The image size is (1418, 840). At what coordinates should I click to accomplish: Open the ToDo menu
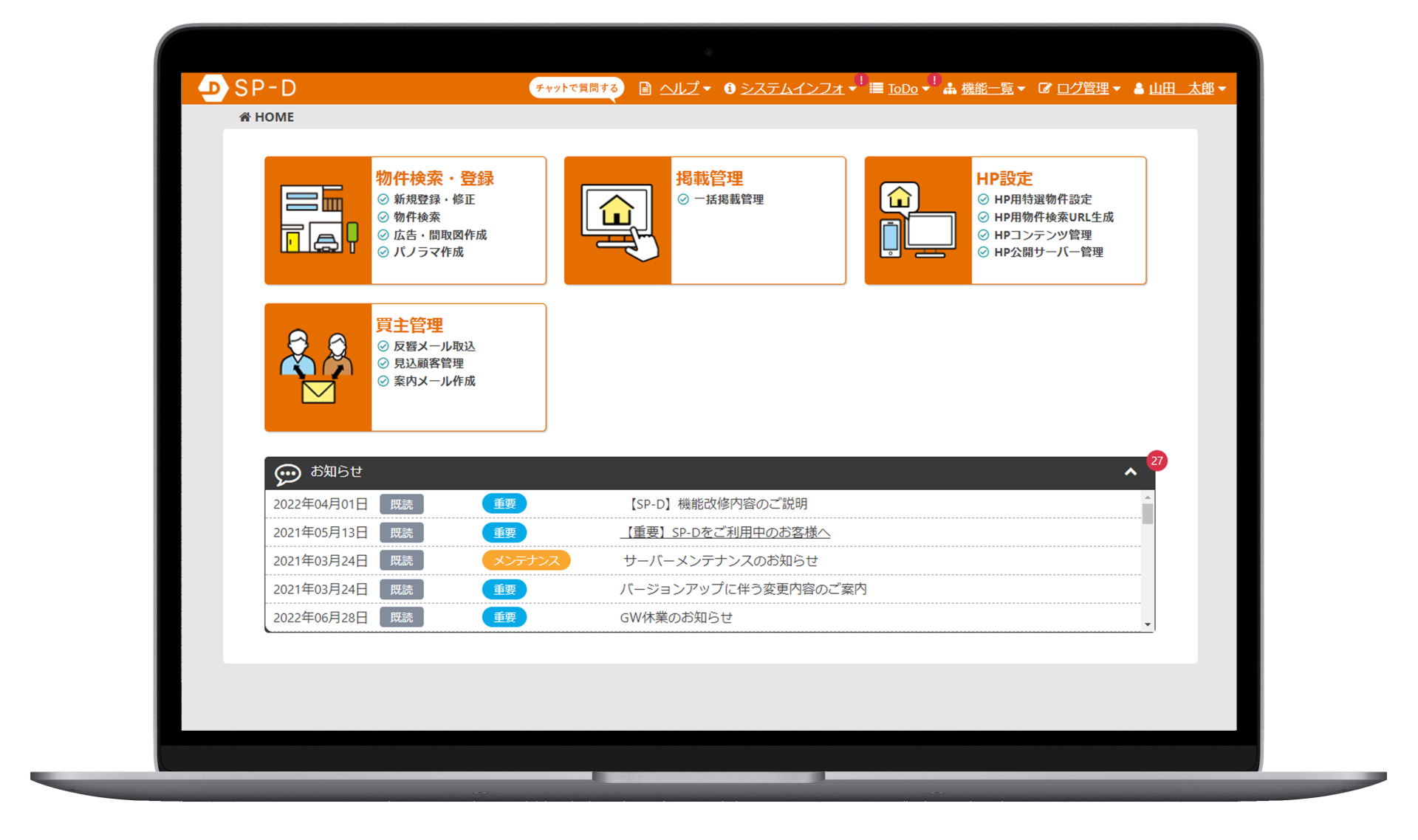pos(902,89)
